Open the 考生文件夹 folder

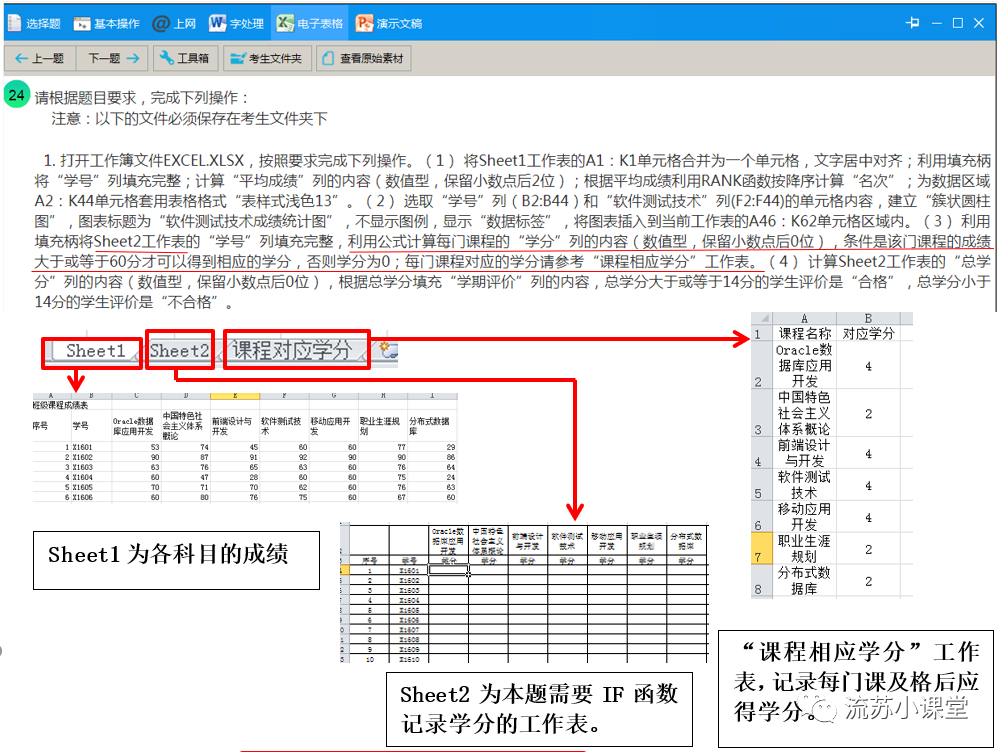pos(267,58)
